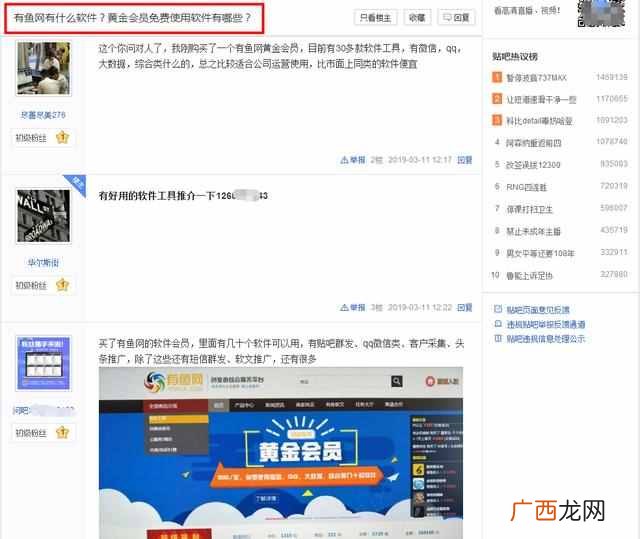640x539 pixels.
Task: Open hot topic 鲁能上诉足协
Action: [529, 276]
